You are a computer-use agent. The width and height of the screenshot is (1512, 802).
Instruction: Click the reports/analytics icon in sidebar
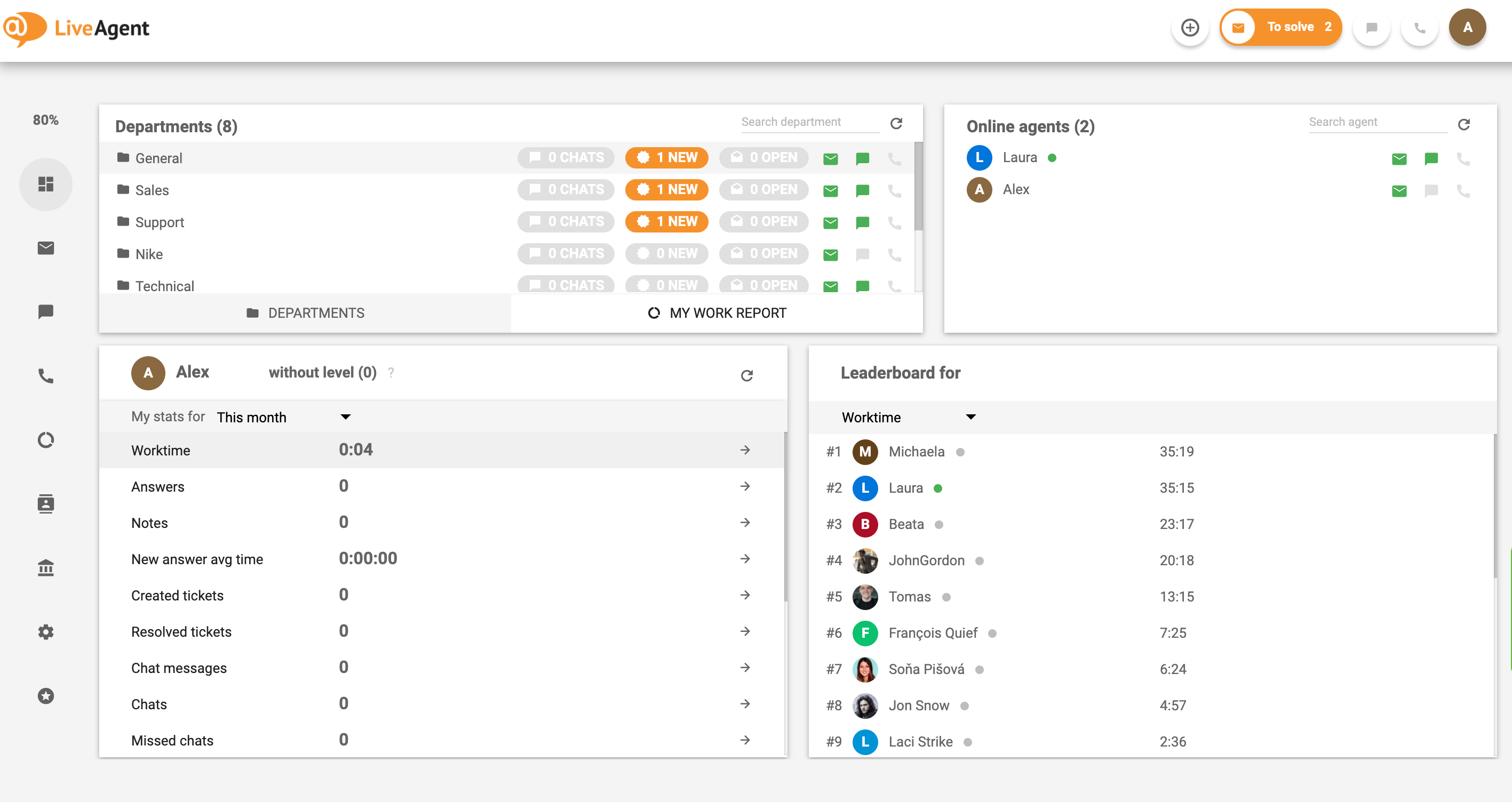pos(46,439)
